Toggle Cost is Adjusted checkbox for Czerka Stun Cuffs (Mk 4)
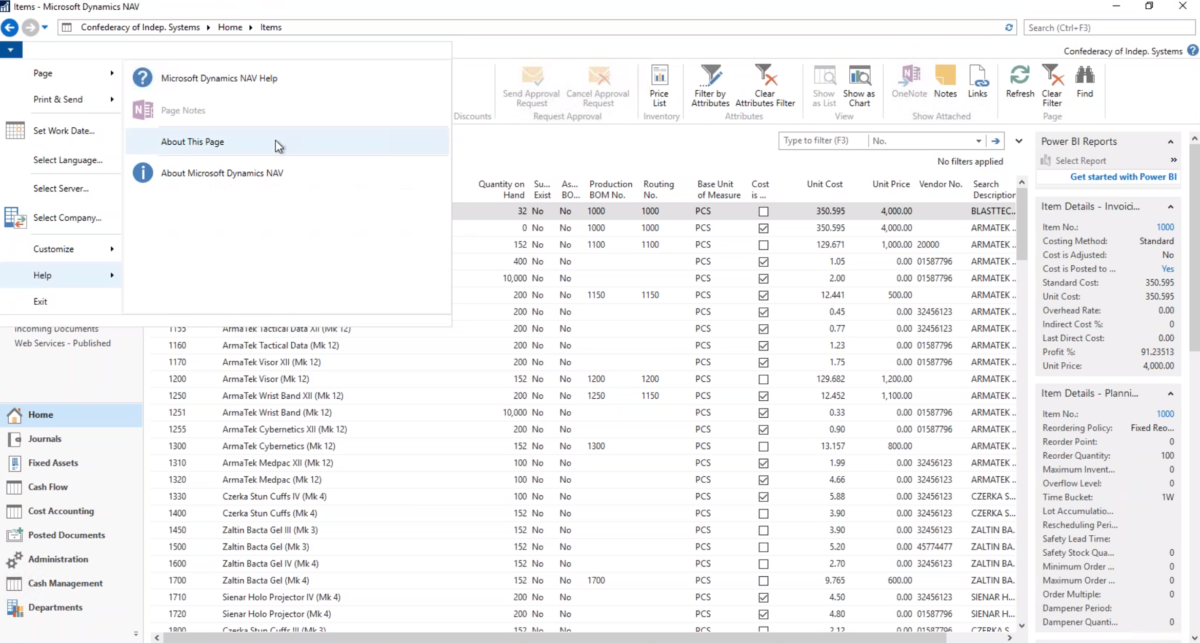1200x643 pixels. (764, 514)
